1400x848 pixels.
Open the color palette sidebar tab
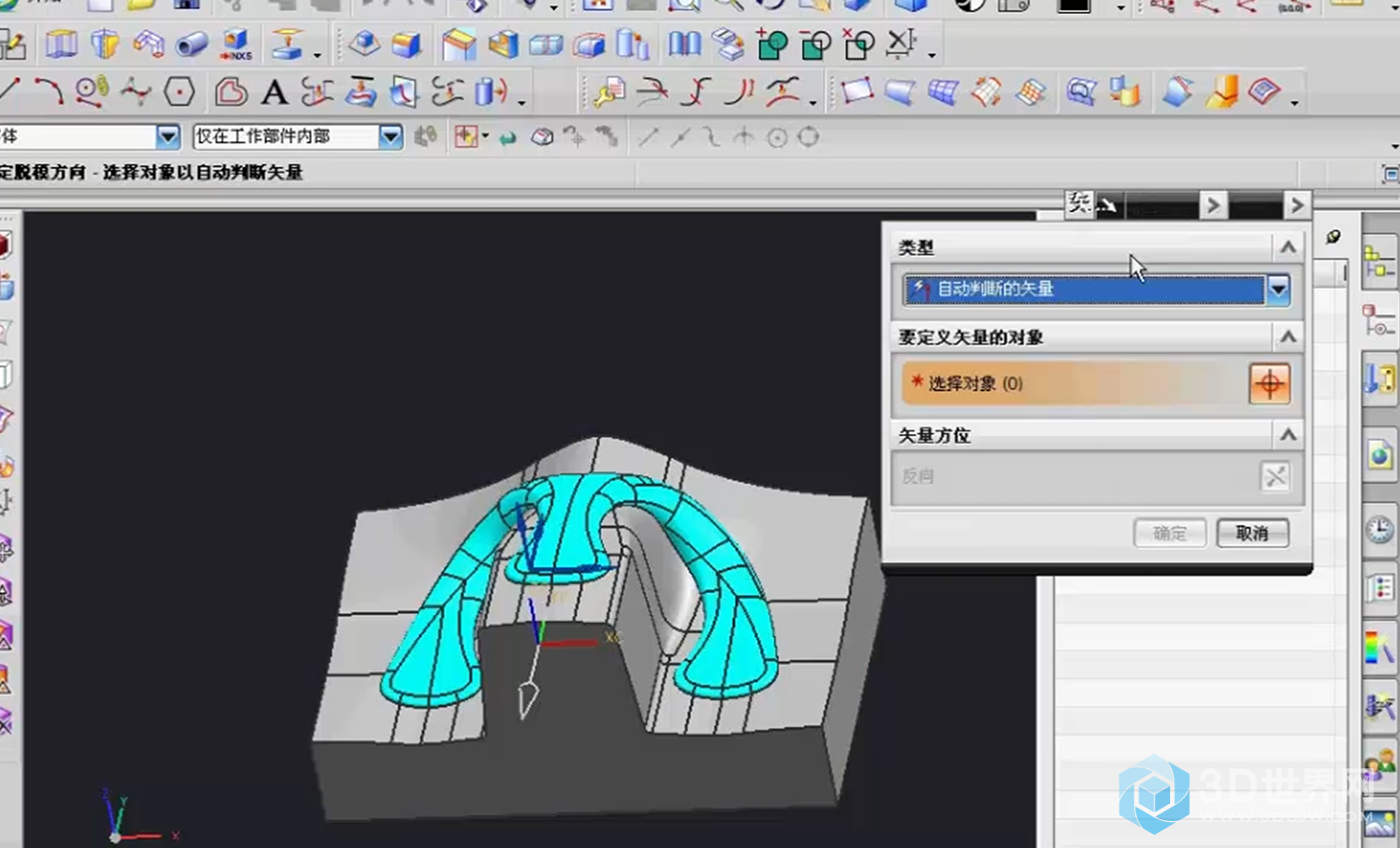1379,648
